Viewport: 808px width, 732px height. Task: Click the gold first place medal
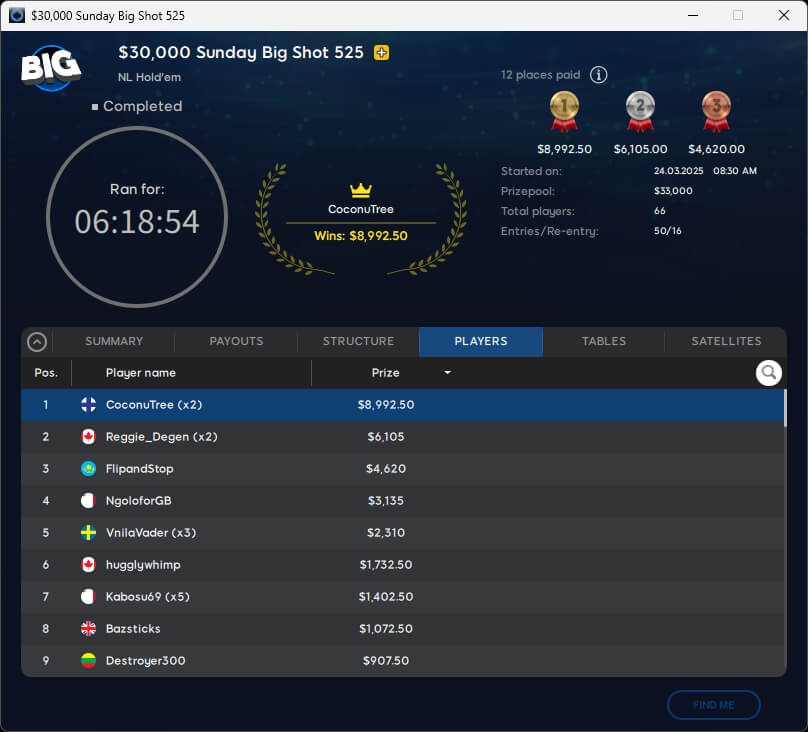pyautogui.click(x=564, y=111)
